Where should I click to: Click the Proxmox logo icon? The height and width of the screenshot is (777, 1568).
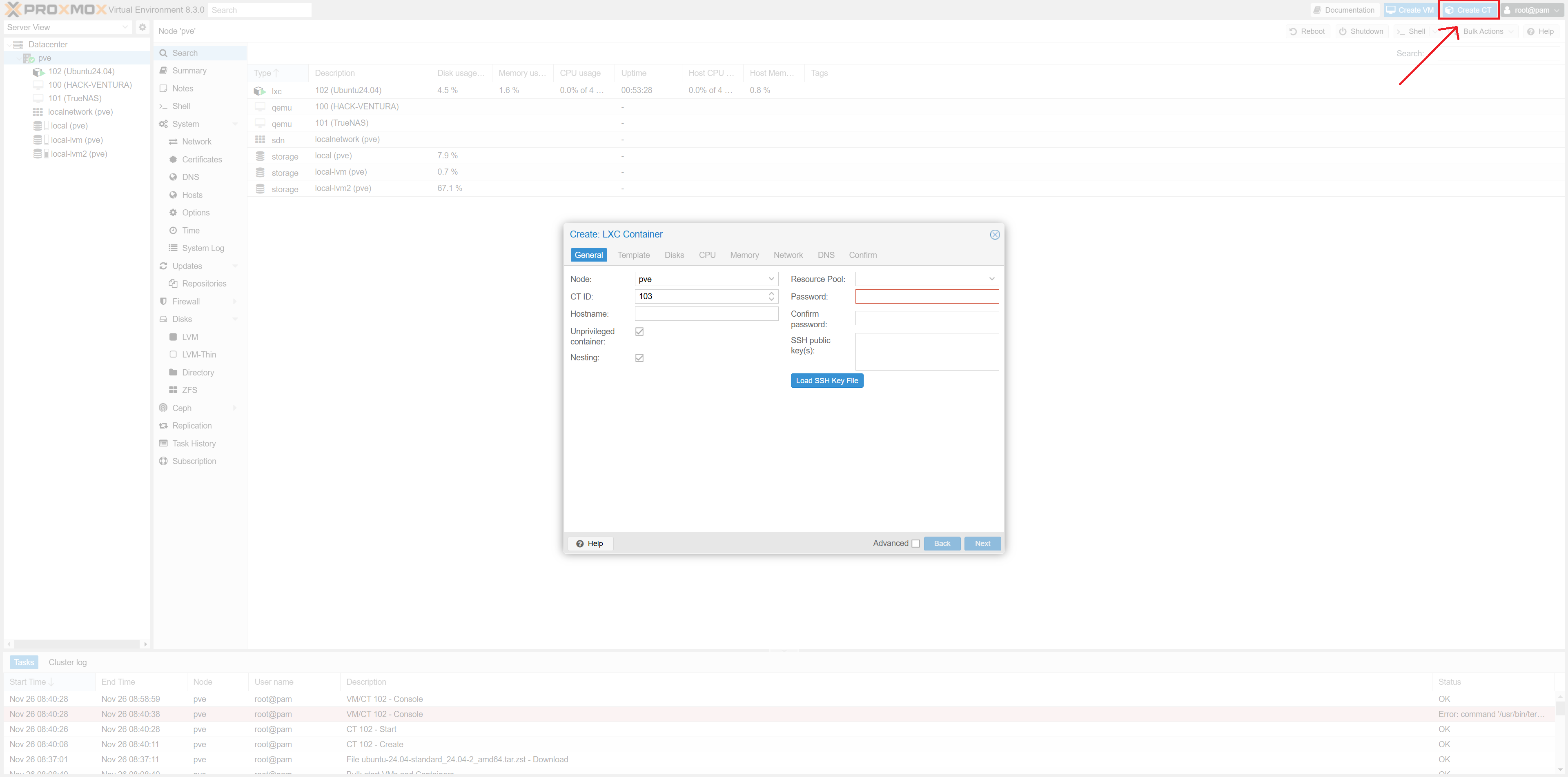pos(13,10)
